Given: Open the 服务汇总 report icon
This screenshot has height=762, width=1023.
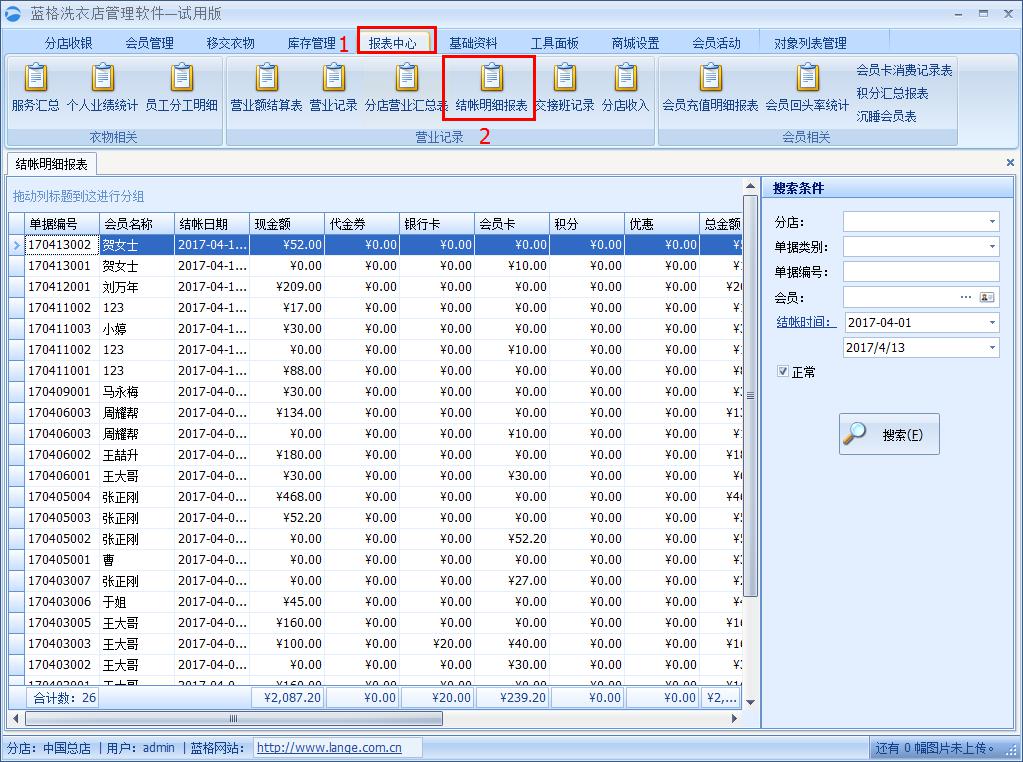Looking at the screenshot, I should (36, 89).
